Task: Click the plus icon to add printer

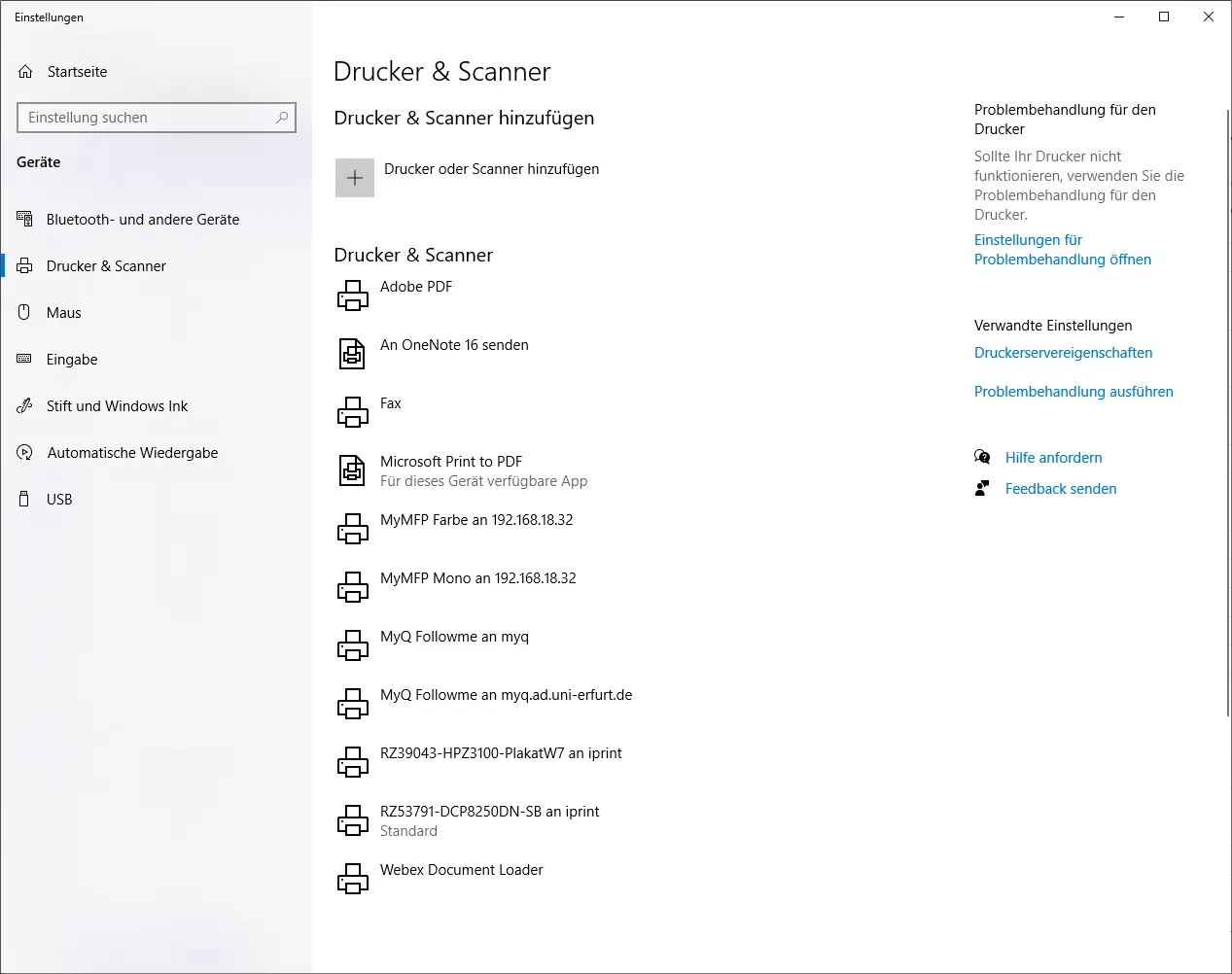Action: (x=354, y=178)
